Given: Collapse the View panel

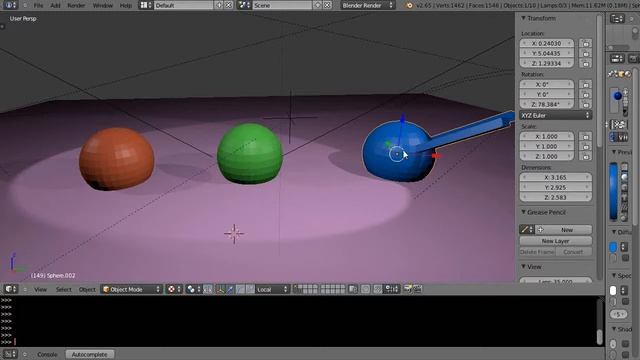Looking at the screenshot, I should pos(523,267).
